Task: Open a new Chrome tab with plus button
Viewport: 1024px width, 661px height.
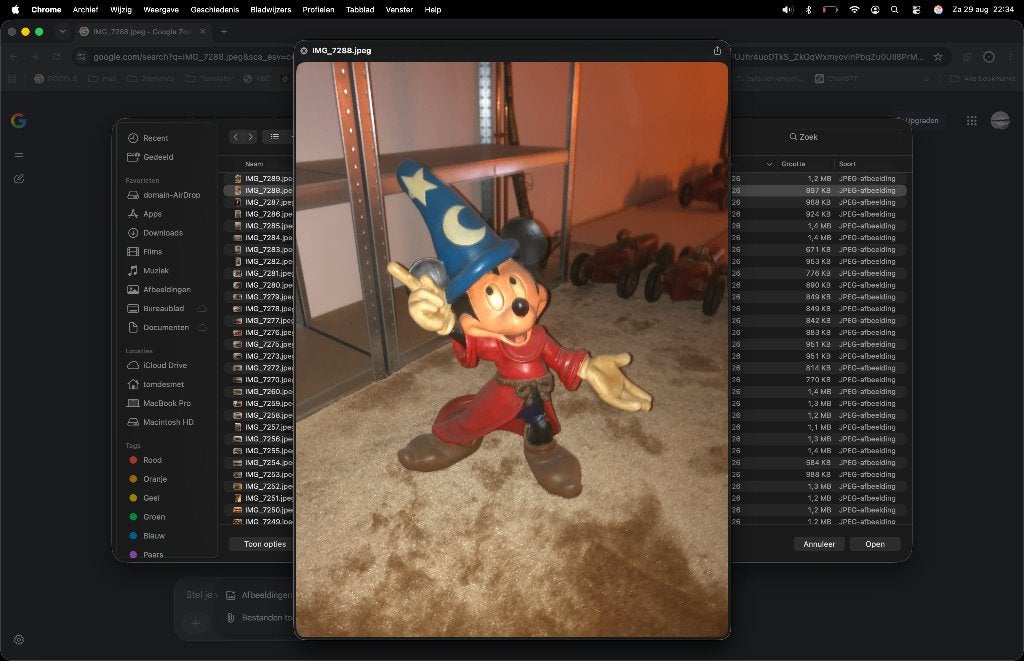Action: pos(223,31)
